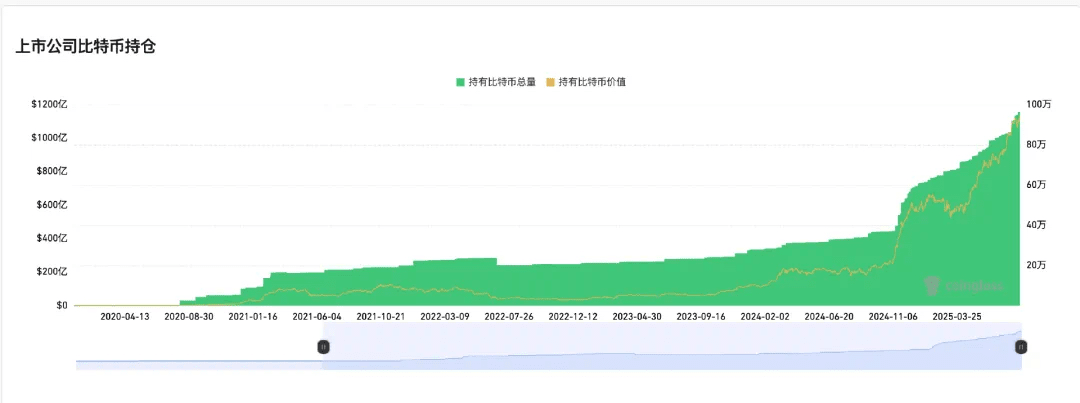Image resolution: width=1080 pixels, height=403 pixels.
Task: Click the 2024-06-20 date label
Action: pyautogui.click(x=829, y=316)
